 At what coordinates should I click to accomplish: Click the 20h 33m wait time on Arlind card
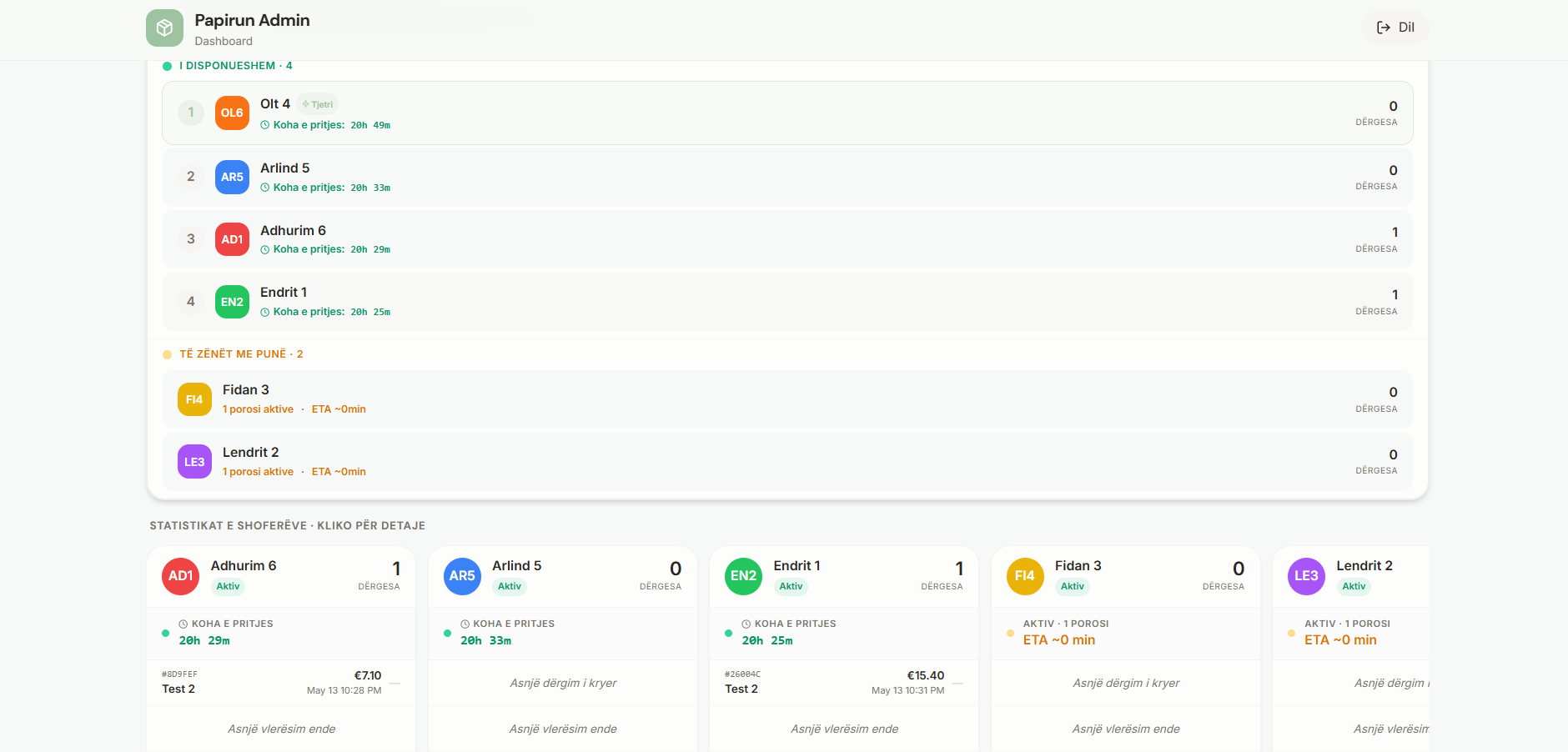coord(486,641)
